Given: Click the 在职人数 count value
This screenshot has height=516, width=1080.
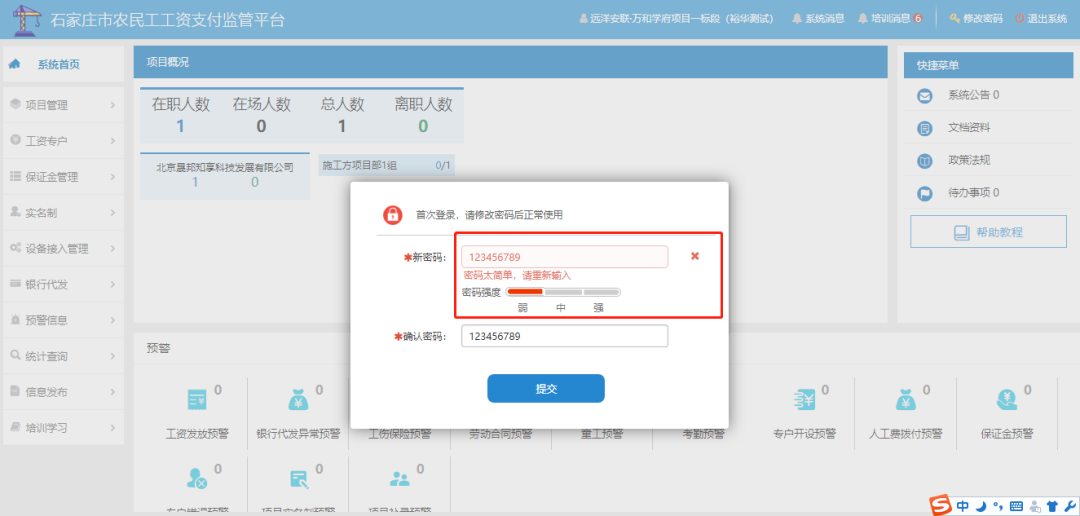Looking at the screenshot, I should [x=180, y=126].
